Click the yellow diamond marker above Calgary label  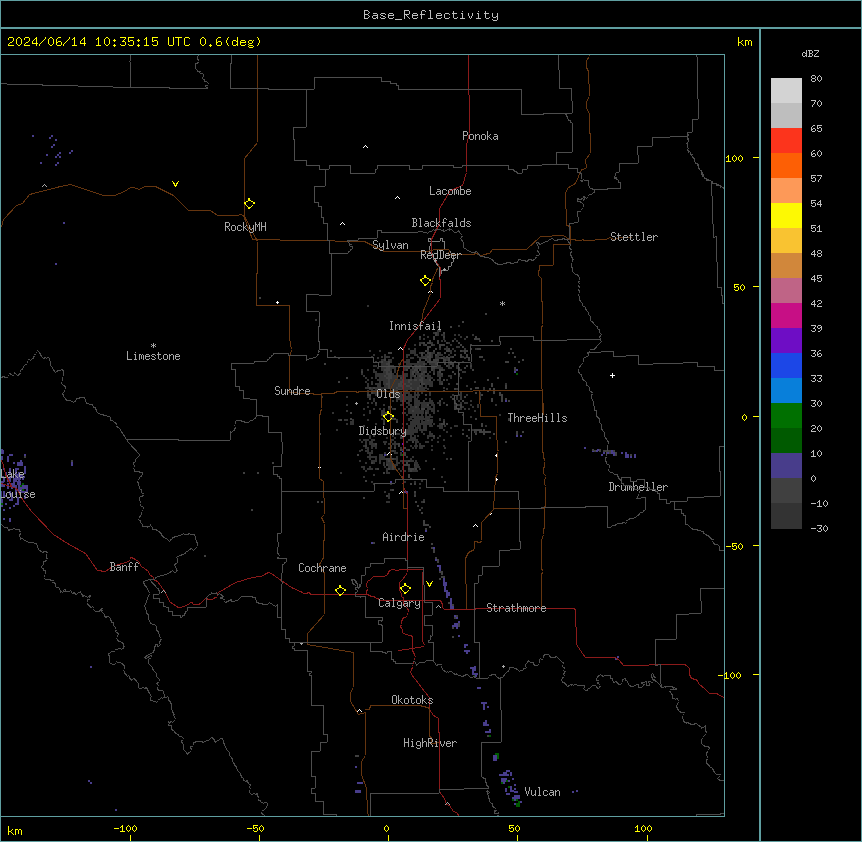405,589
